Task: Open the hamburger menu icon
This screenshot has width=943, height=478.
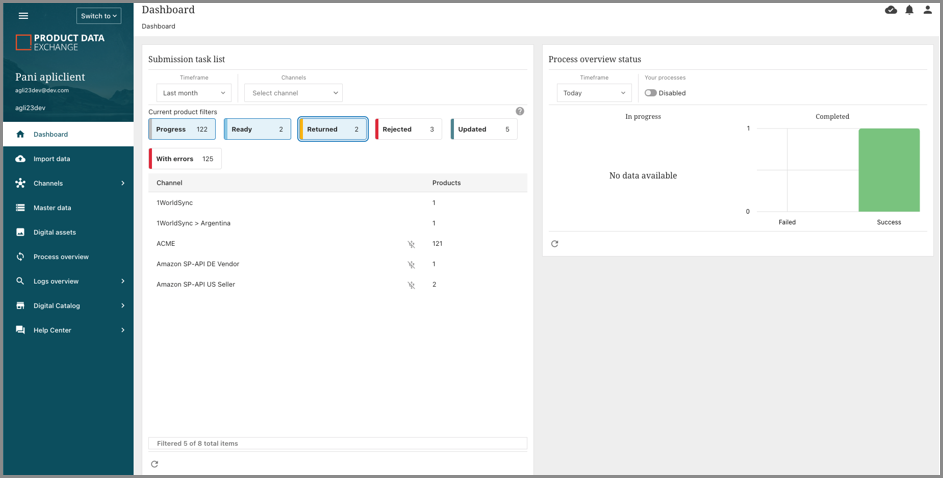Action: [23, 16]
